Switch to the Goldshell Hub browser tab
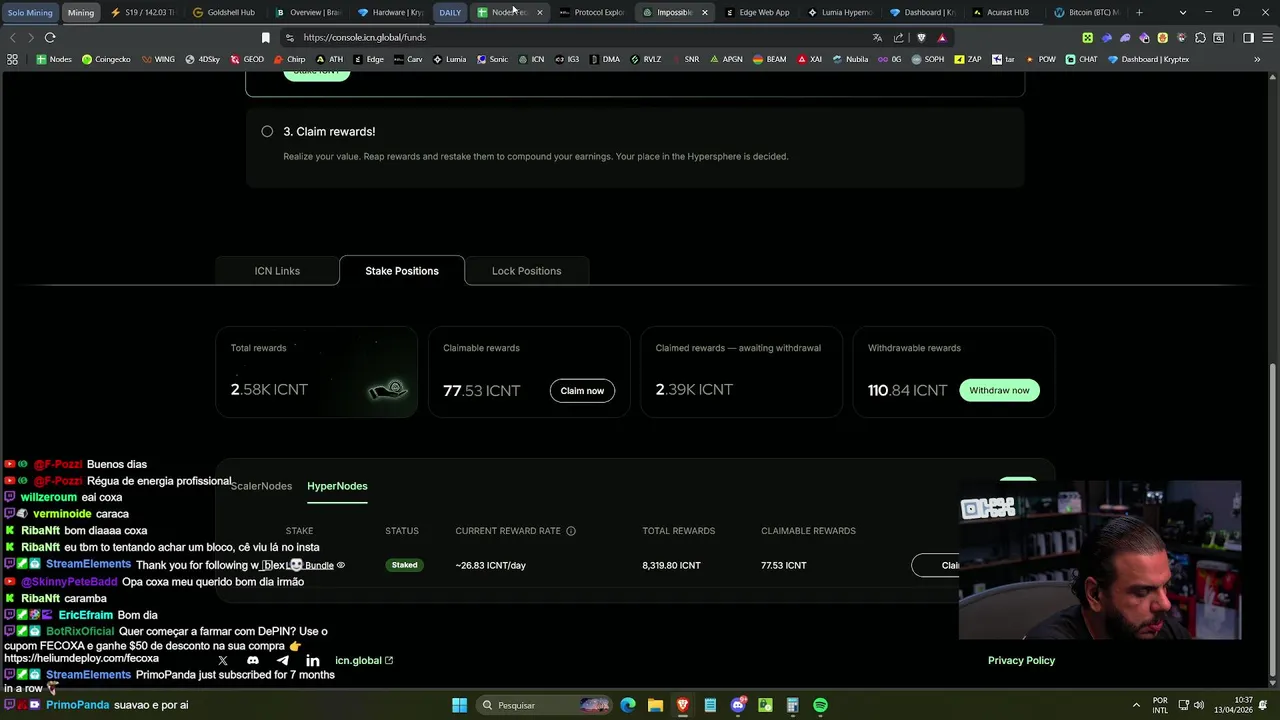The width and height of the screenshot is (1280, 720). point(224,12)
